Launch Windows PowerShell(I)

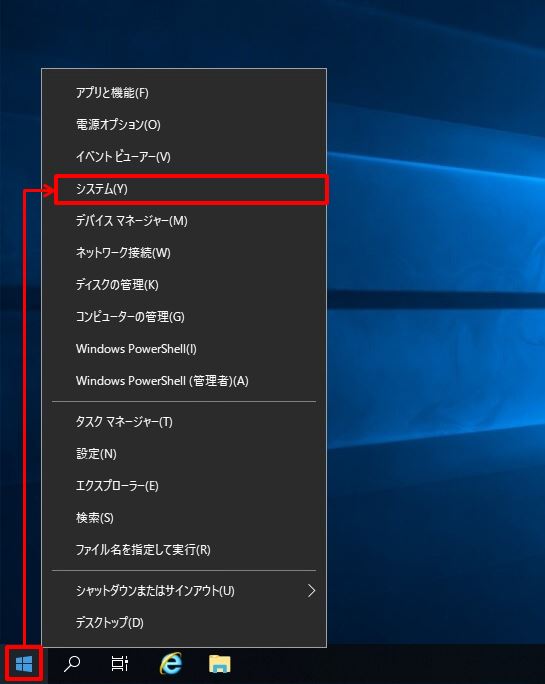(184, 349)
